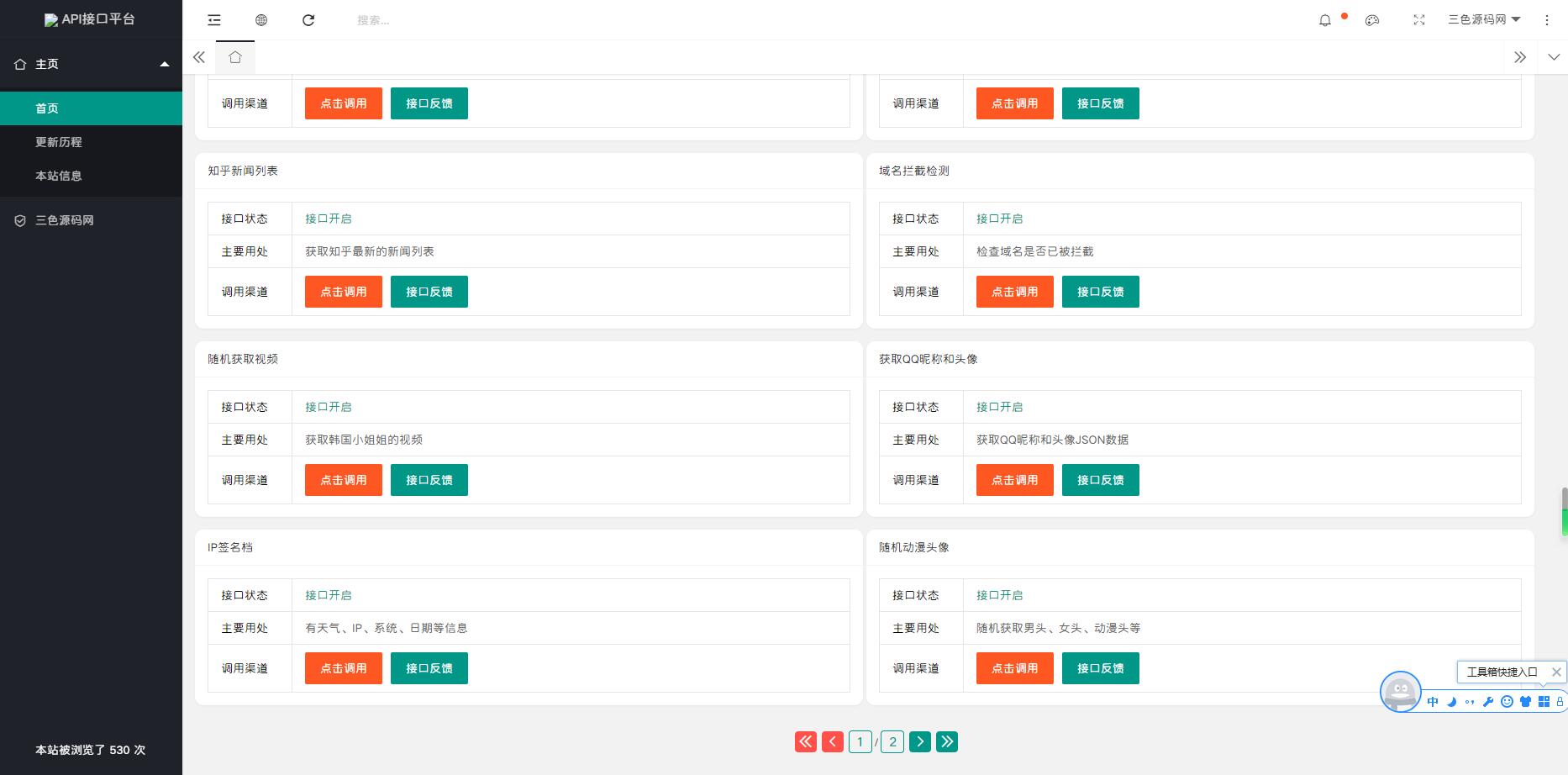
Task: Click the 搜索 search input field
Action: pyautogui.click(x=372, y=19)
